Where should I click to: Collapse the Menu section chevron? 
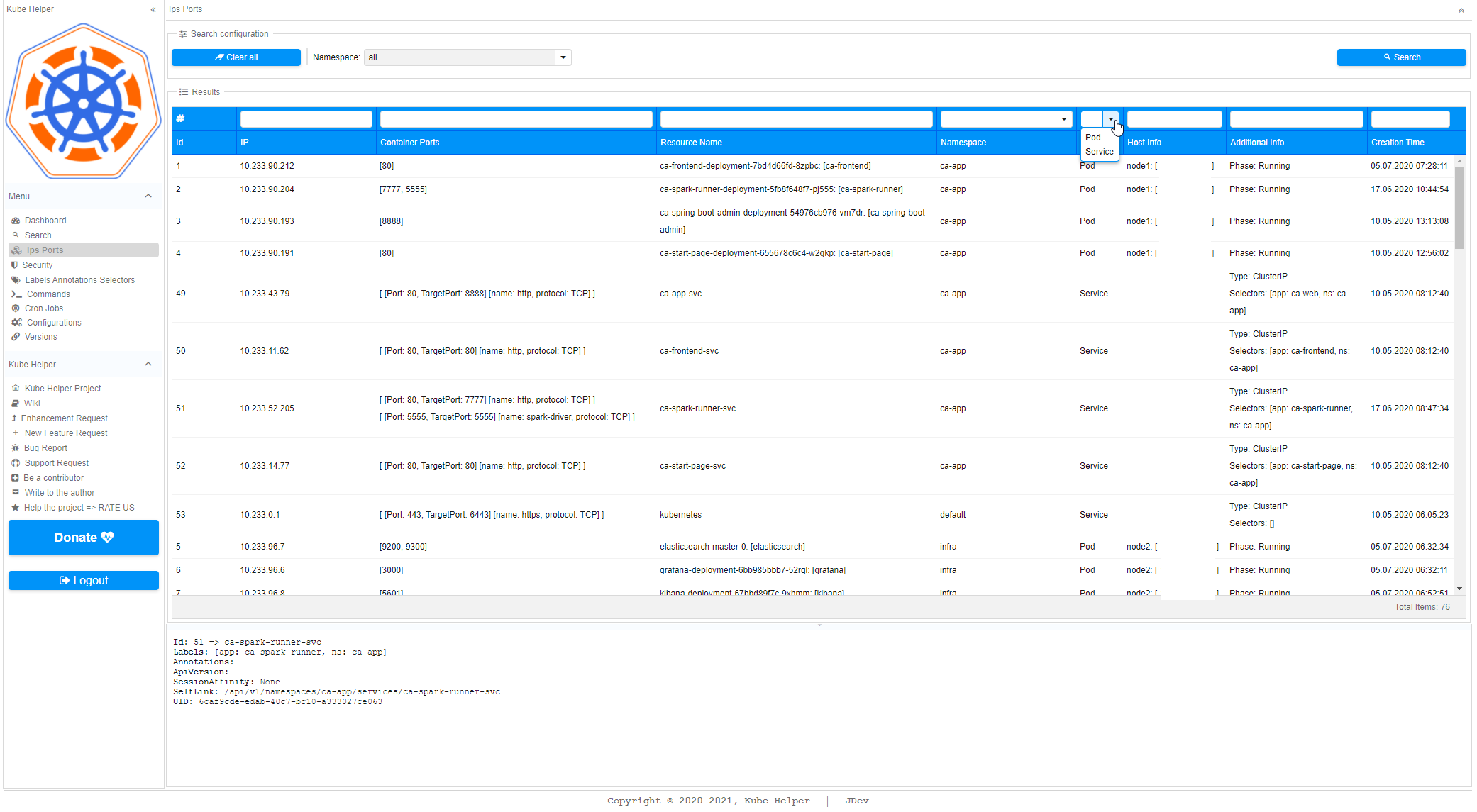tap(148, 196)
